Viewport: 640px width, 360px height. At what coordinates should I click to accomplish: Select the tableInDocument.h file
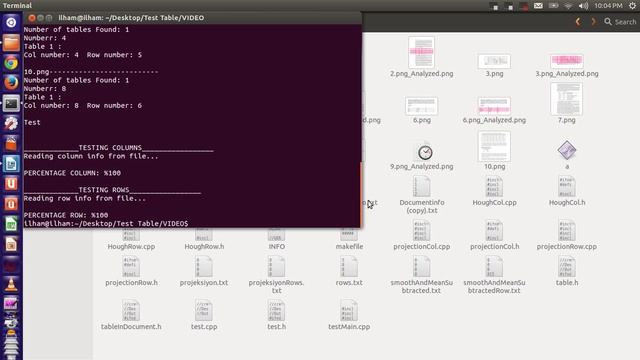131,316
